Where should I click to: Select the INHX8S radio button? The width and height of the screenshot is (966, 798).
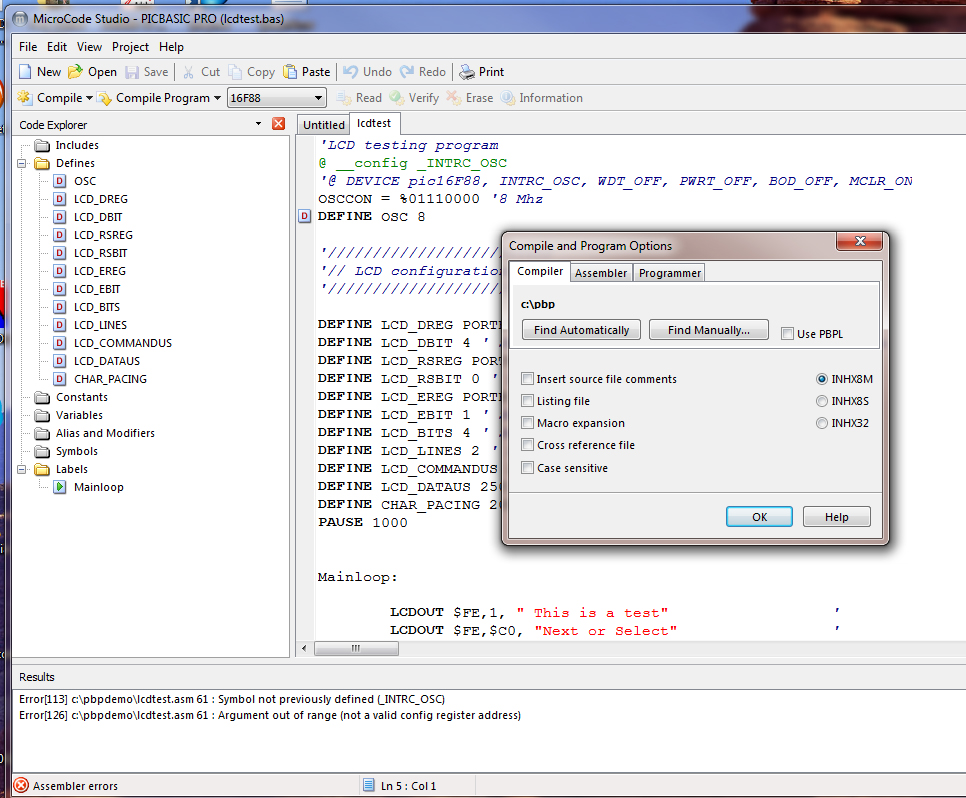pos(821,401)
